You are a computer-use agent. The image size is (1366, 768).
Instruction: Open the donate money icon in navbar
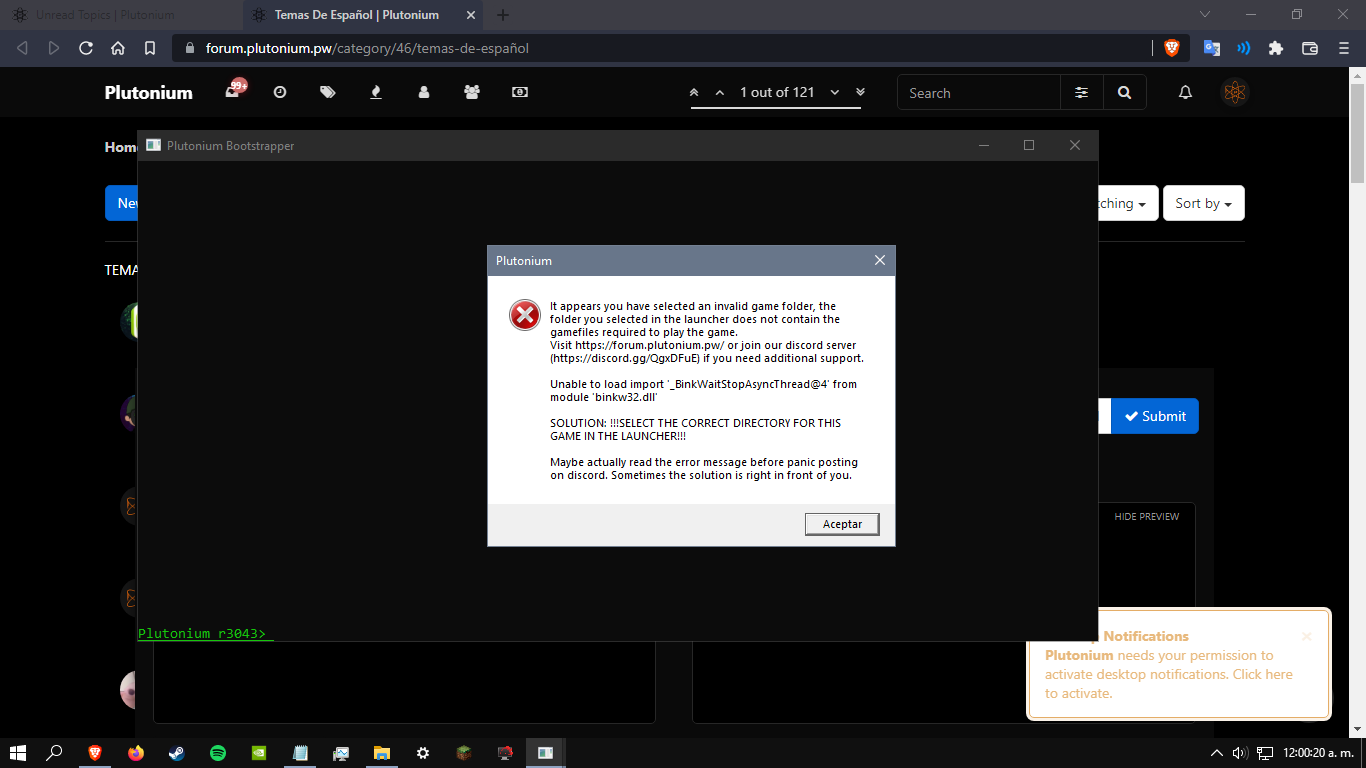coord(520,92)
